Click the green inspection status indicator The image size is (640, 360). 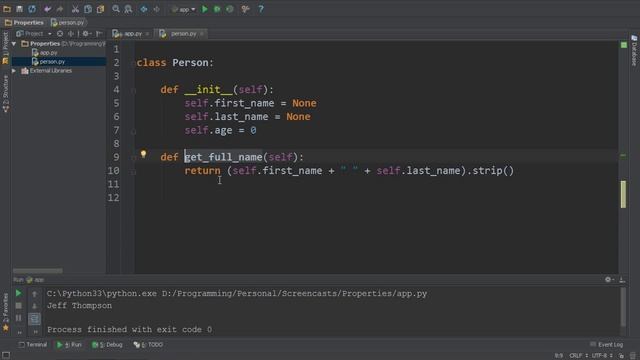pyautogui.click(x=624, y=45)
